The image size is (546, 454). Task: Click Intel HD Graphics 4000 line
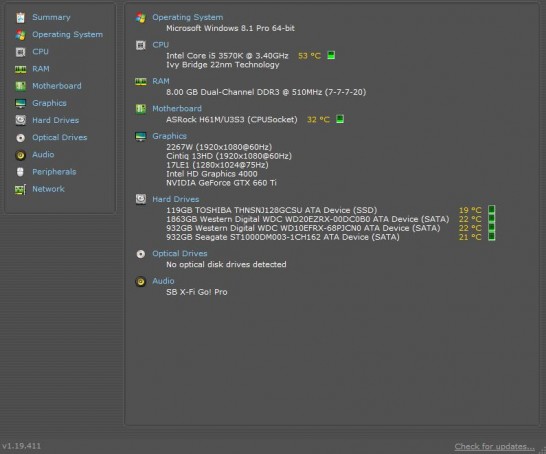pos(212,174)
